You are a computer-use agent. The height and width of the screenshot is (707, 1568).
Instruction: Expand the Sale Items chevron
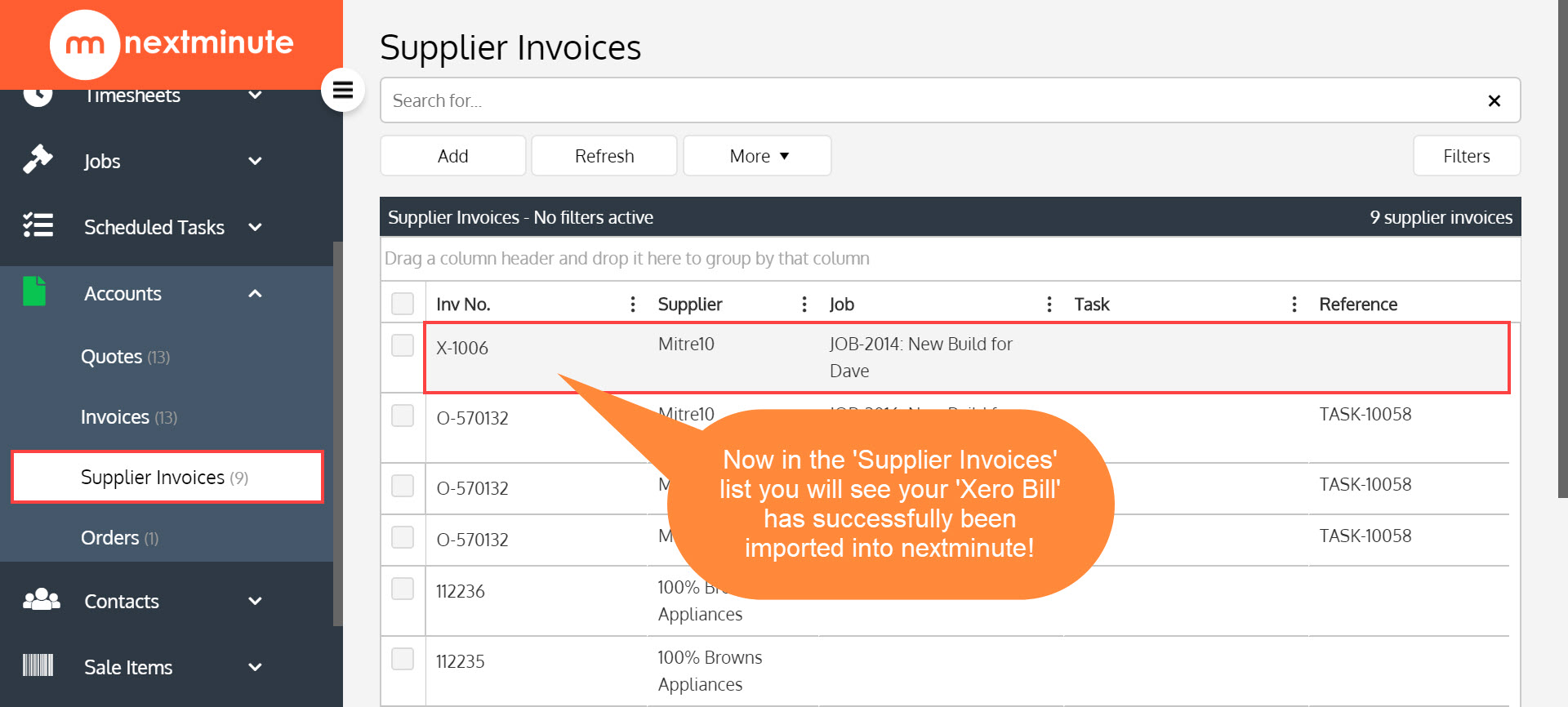click(x=255, y=667)
